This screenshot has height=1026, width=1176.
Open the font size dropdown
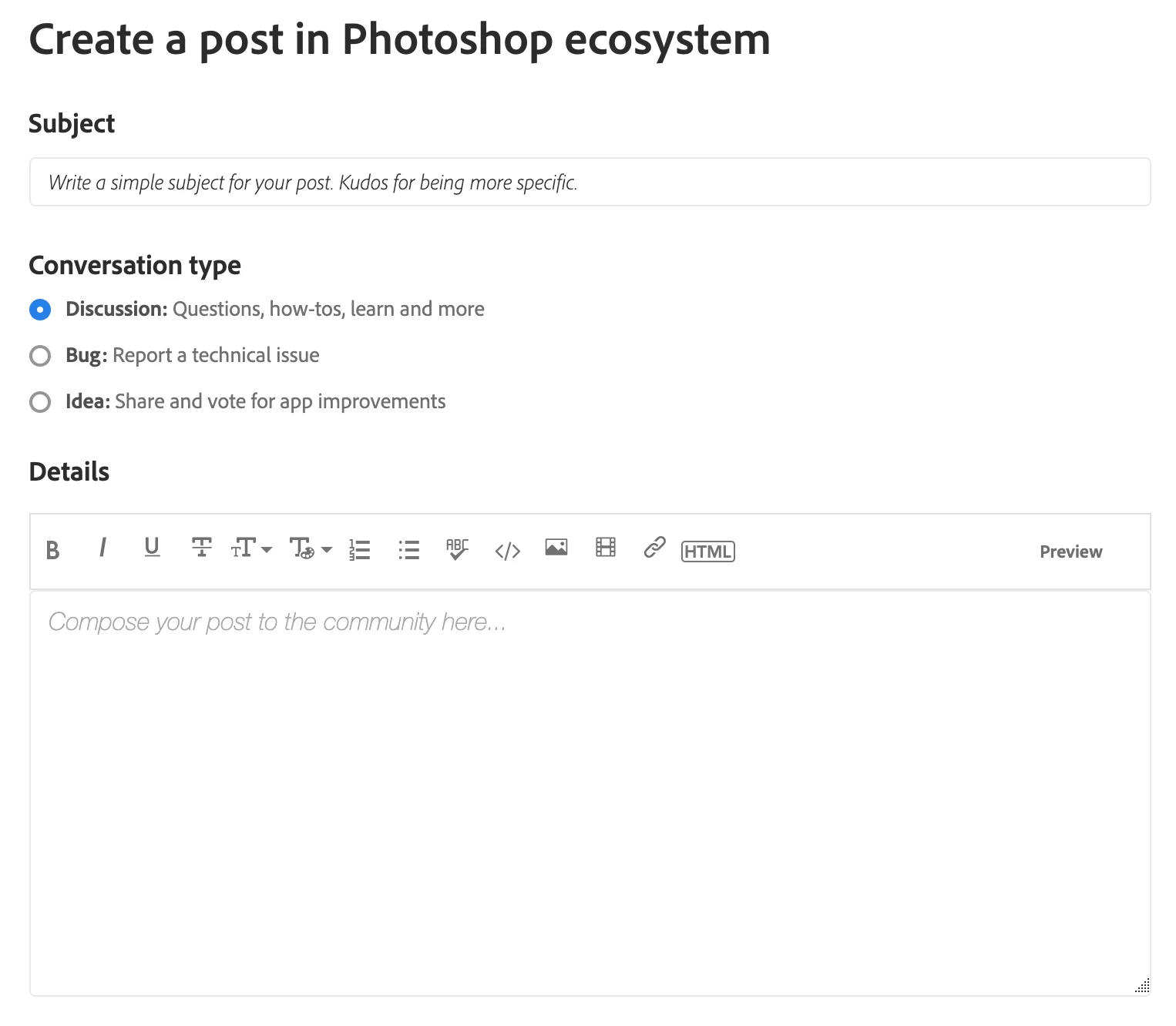click(251, 548)
